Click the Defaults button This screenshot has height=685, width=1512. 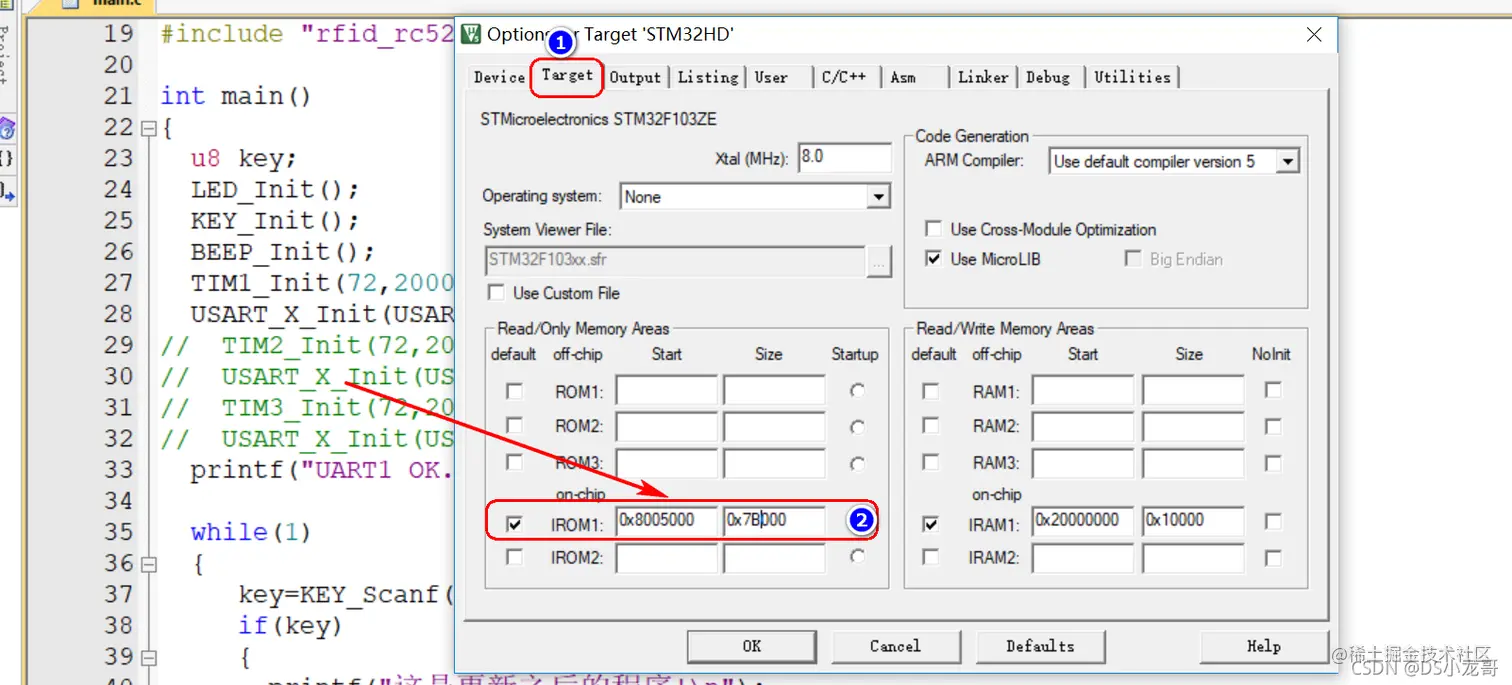[1040, 646]
